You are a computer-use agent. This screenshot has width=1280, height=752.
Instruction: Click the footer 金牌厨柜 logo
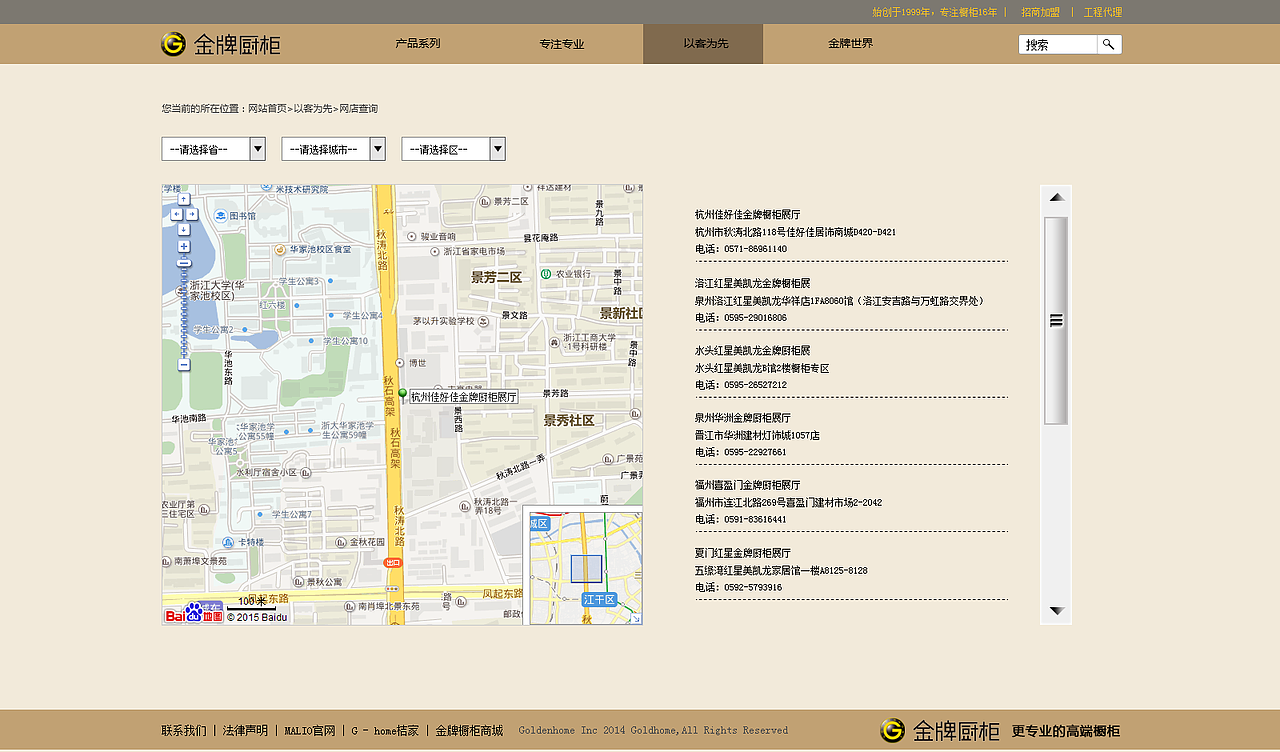[940, 731]
